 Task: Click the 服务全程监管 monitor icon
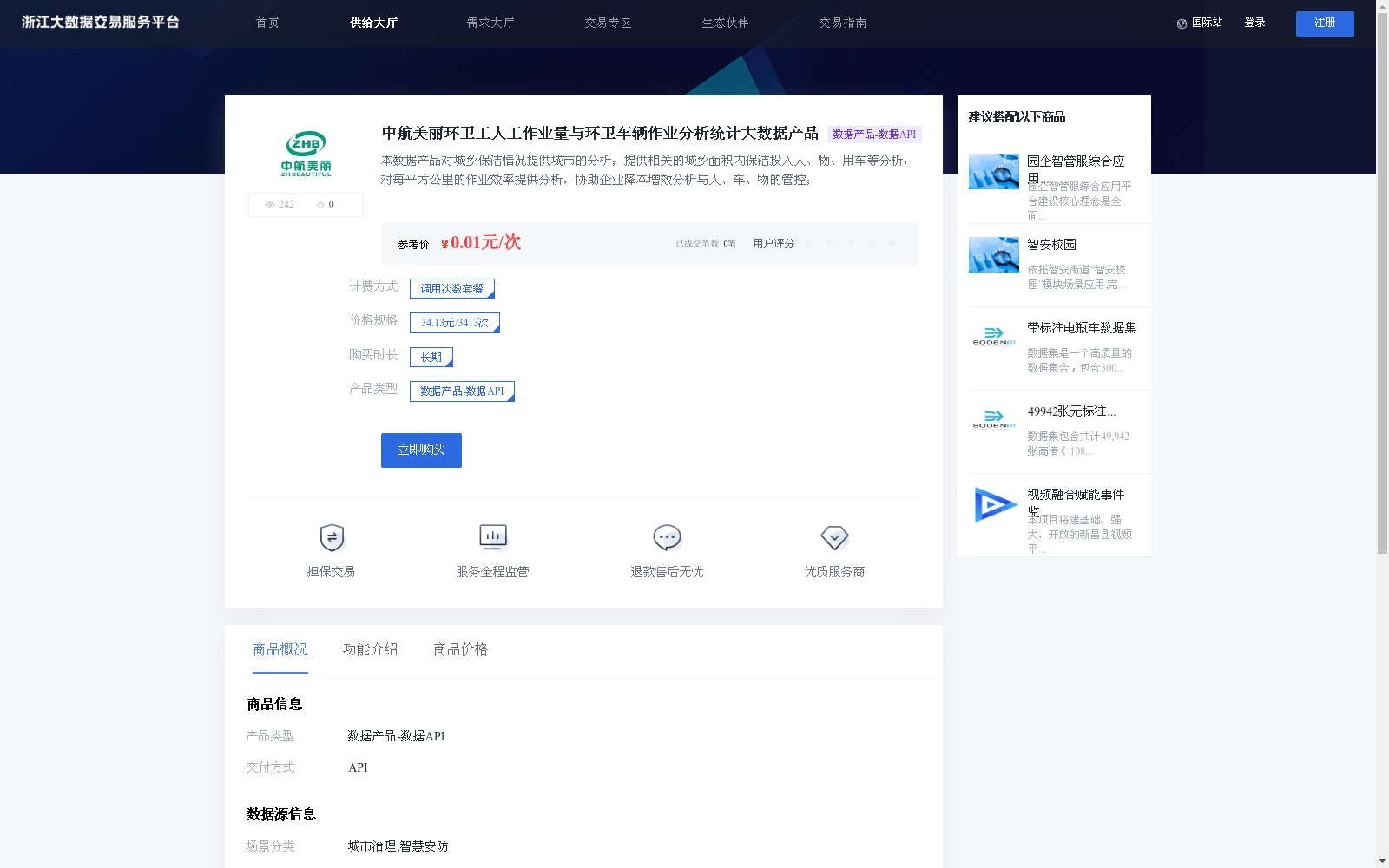point(493,538)
